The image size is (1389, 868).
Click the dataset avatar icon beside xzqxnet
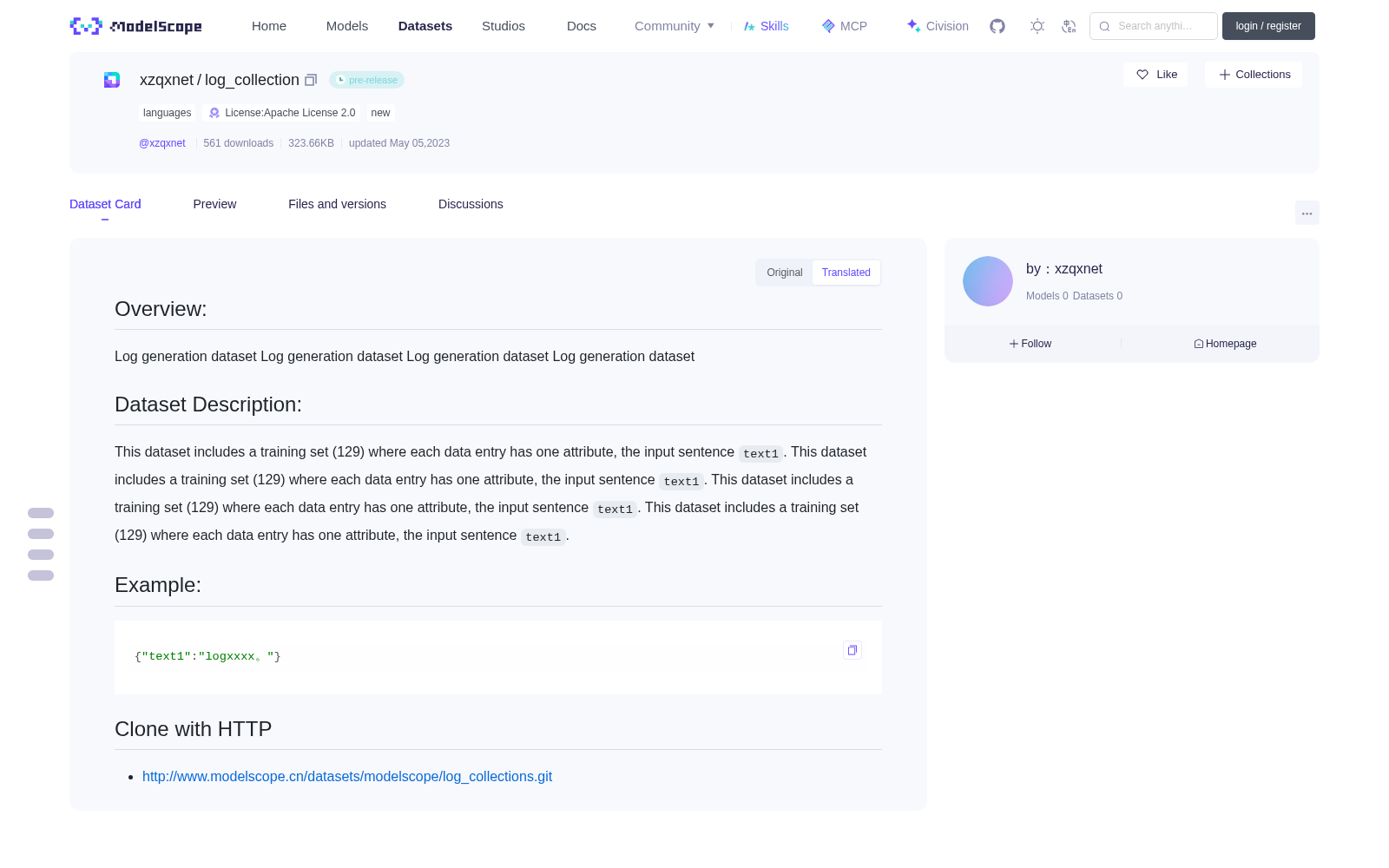coord(112,80)
